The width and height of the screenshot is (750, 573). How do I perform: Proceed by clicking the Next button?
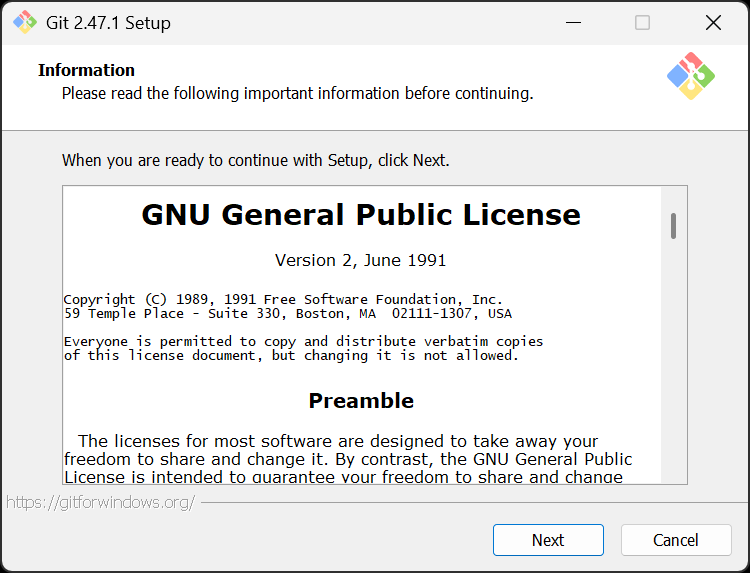548,540
